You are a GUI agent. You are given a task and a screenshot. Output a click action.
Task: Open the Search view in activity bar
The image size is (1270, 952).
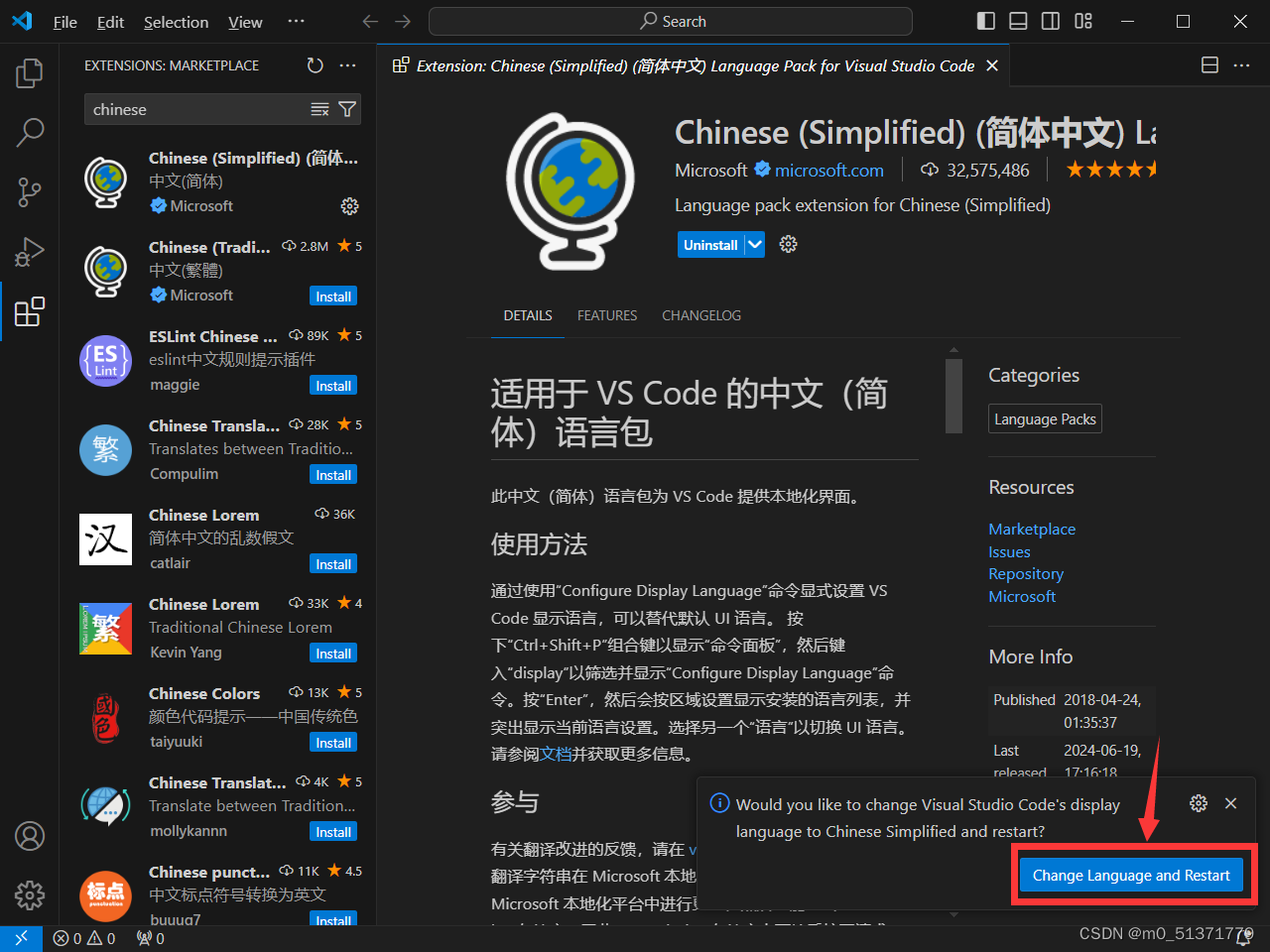click(30, 132)
